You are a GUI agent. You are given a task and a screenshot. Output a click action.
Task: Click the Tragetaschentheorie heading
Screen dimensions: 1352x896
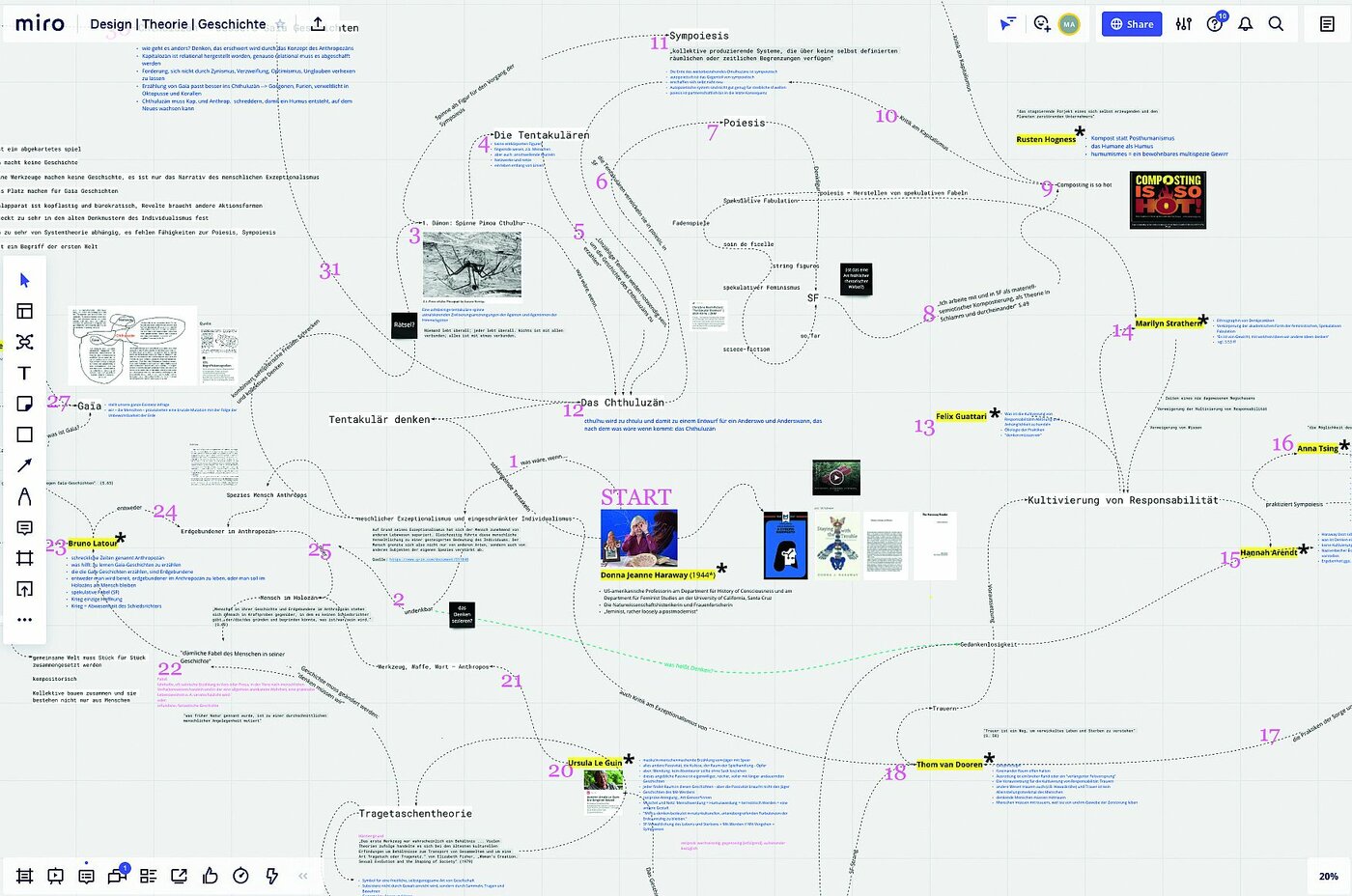(x=416, y=814)
